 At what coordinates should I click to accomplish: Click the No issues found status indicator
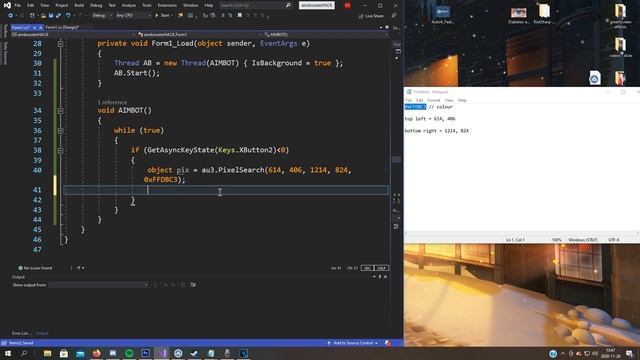pos(35,268)
